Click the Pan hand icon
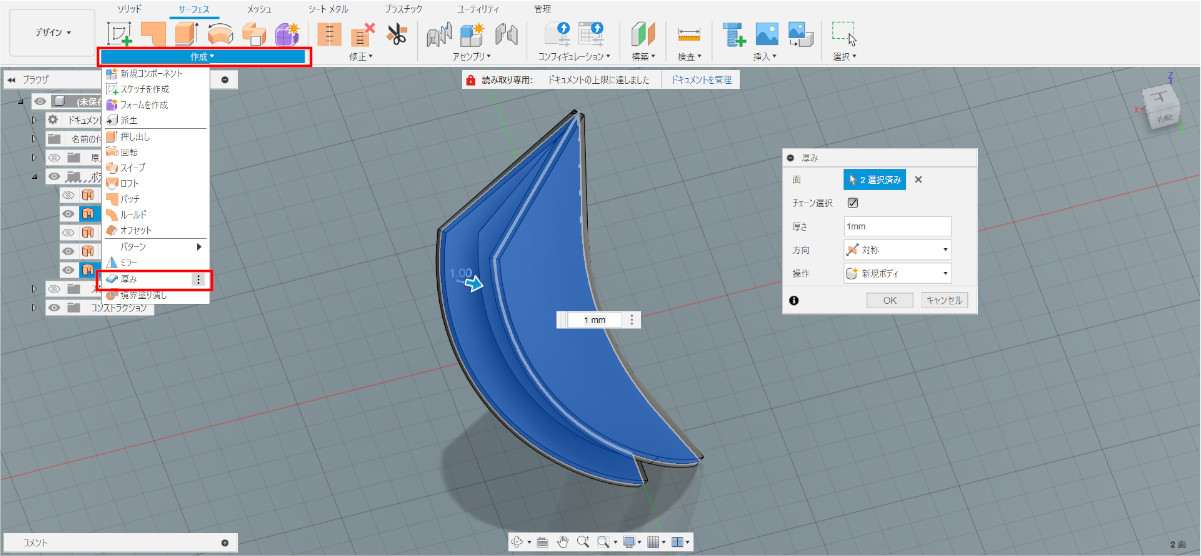Image resolution: width=1201 pixels, height=556 pixels. tap(562, 541)
